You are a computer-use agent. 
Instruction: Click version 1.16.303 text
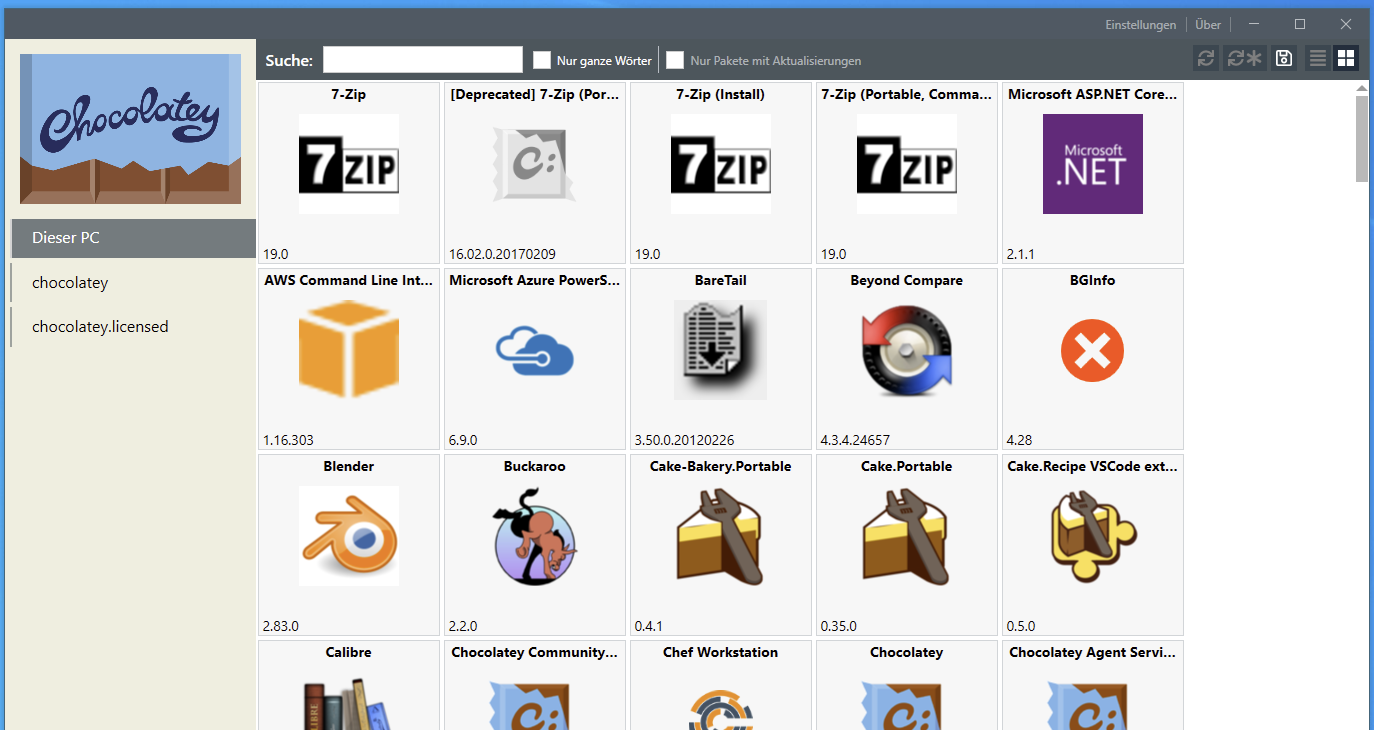pyautogui.click(x=288, y=440)
